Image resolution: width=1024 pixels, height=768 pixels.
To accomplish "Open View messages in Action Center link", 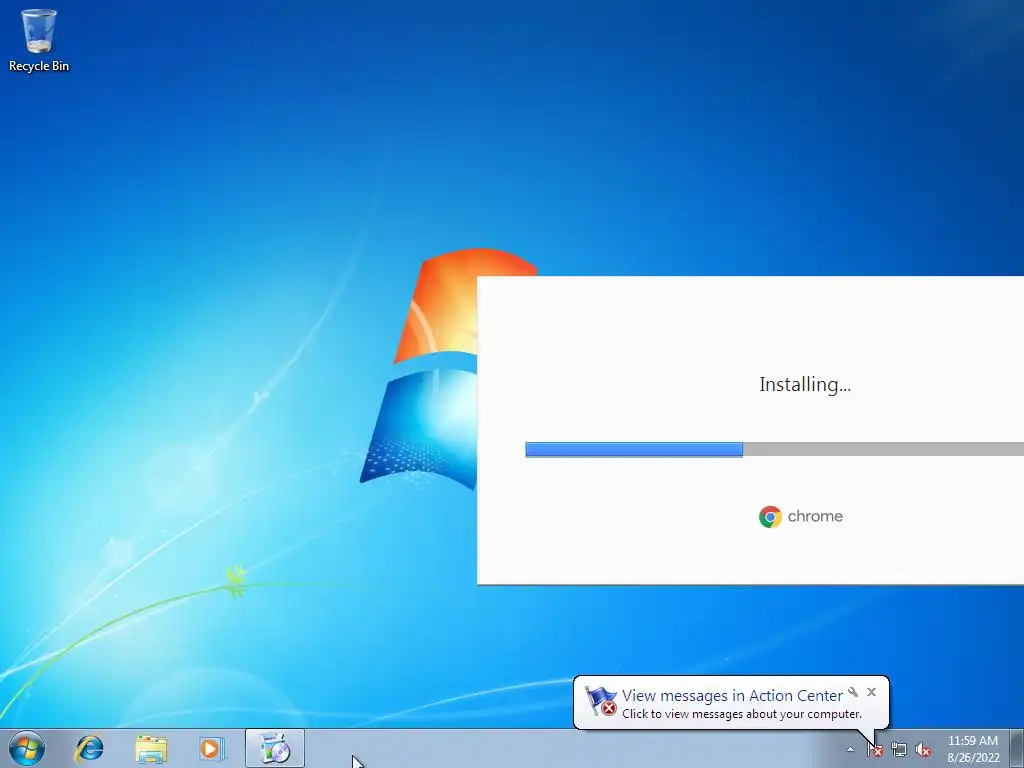I will click(x=732, y=696).
